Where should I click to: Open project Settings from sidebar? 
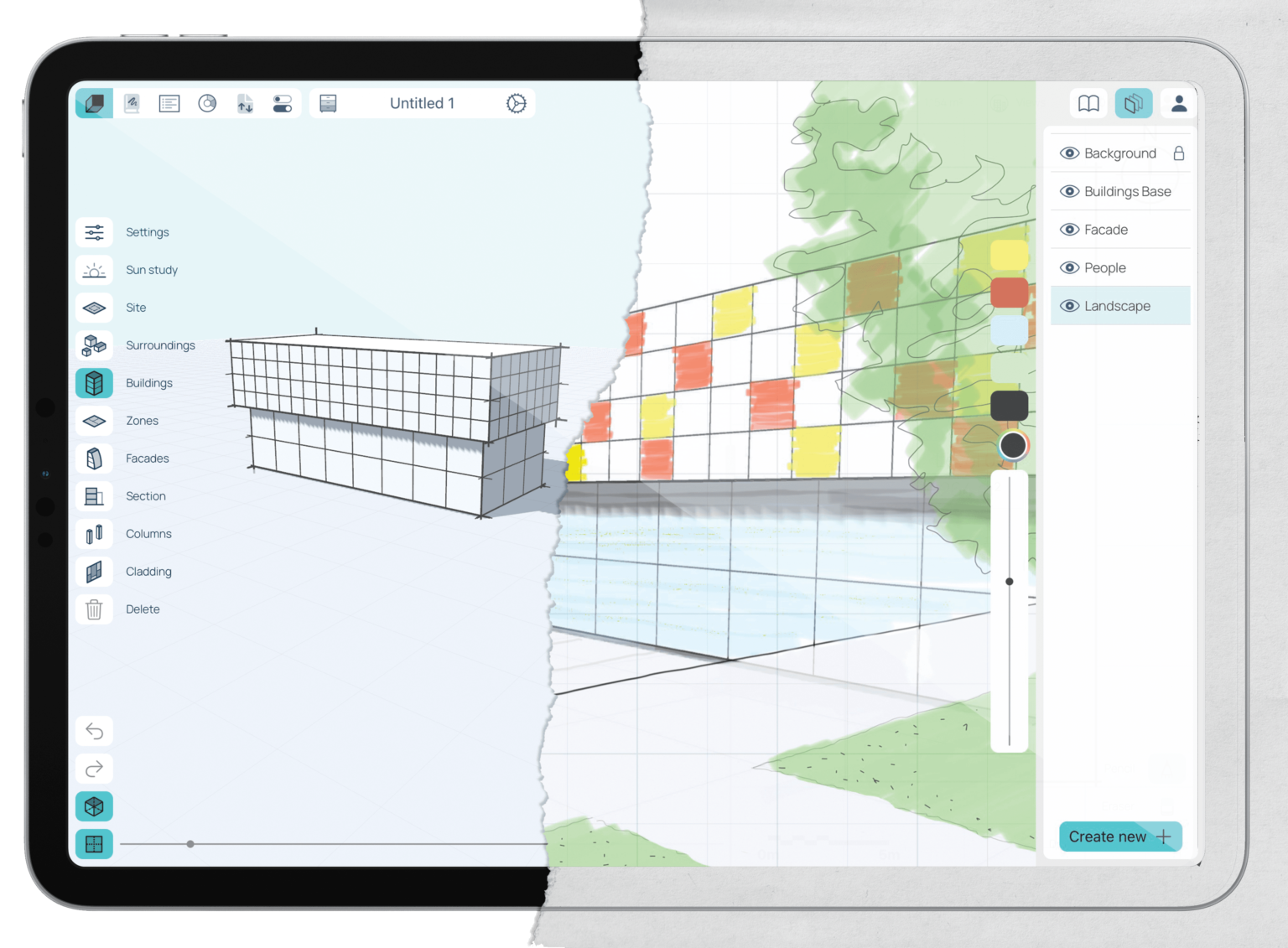pos(94,232)
